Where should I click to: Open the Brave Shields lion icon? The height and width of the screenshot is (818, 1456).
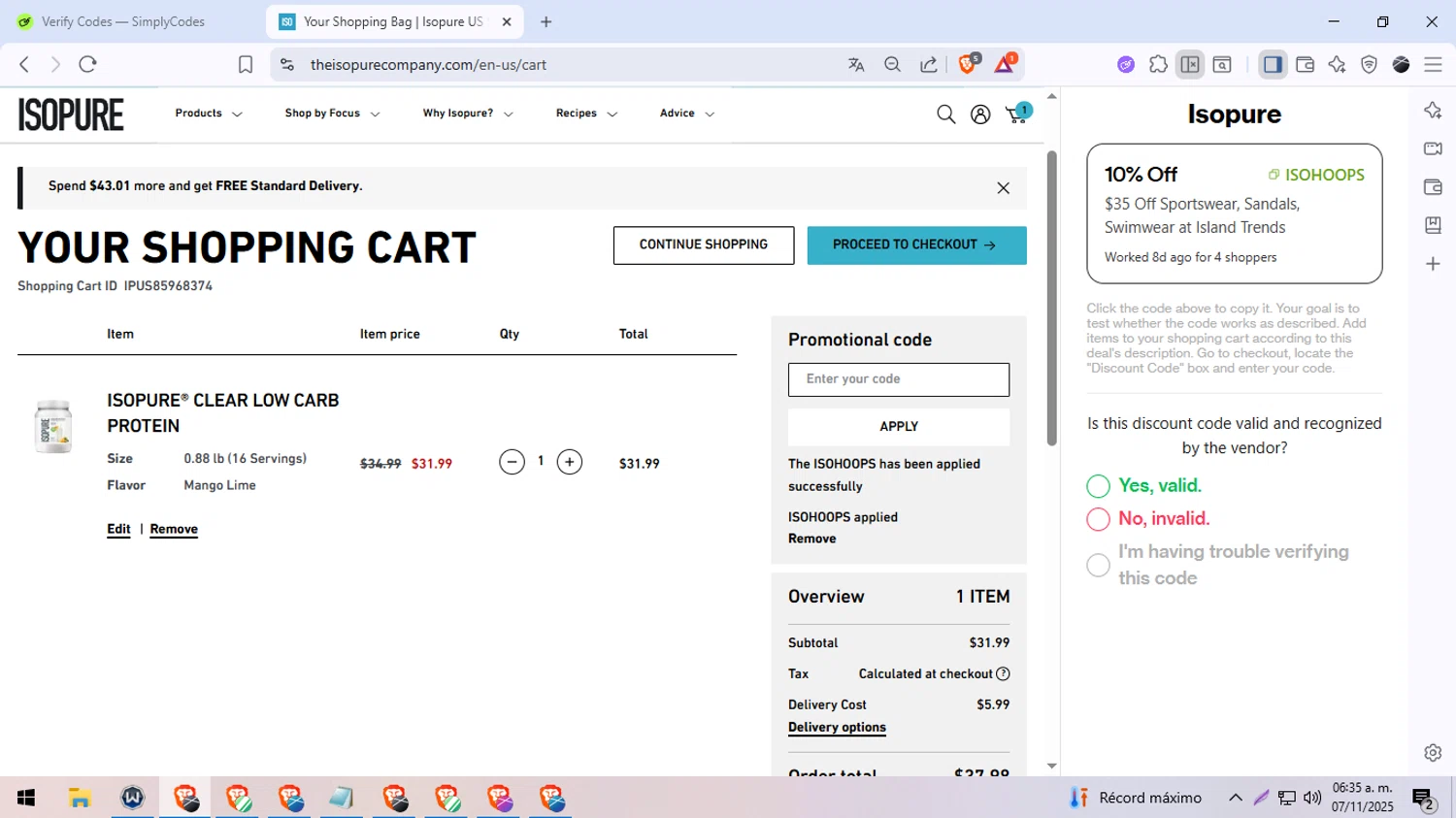(x=969, y=63)
